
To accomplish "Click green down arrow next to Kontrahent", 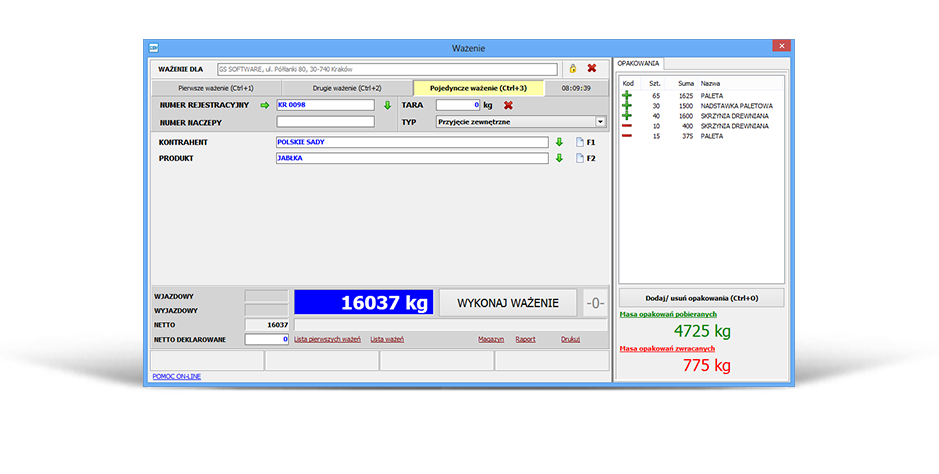I will click(x=560, y=142).
